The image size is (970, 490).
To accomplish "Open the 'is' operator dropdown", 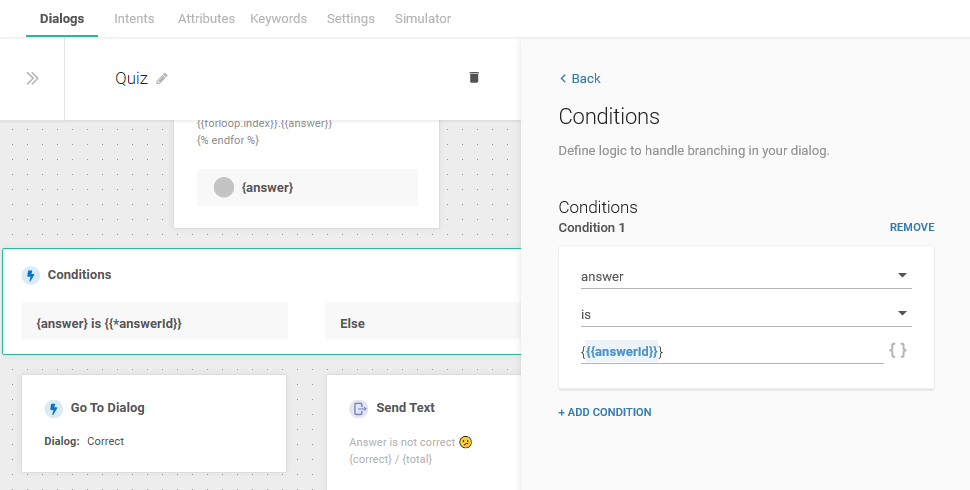I will pyautogui.click(x=745, y=314).
